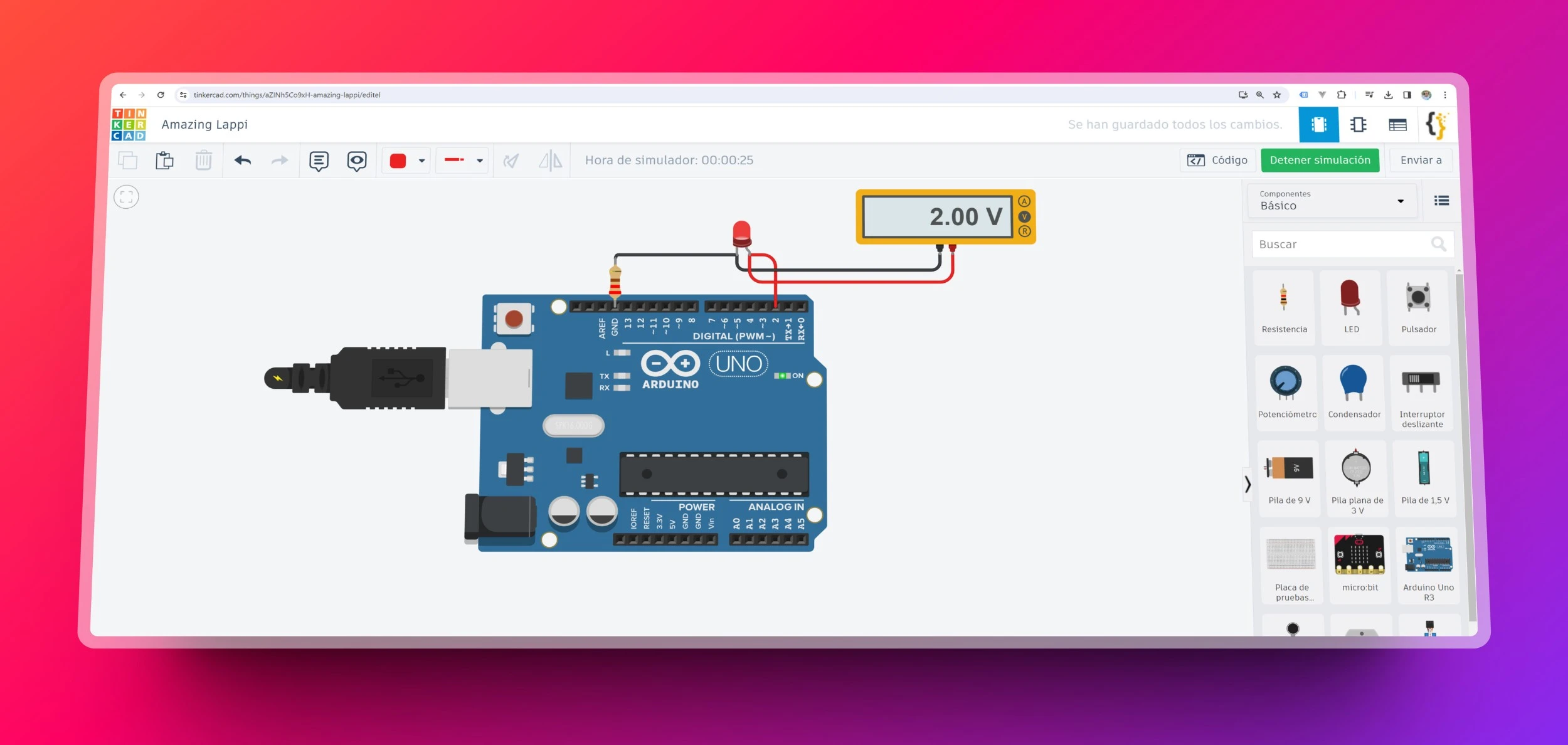Click the Enviar a button
Viewport: 1568px width, 745px height.
[1421, 161]
